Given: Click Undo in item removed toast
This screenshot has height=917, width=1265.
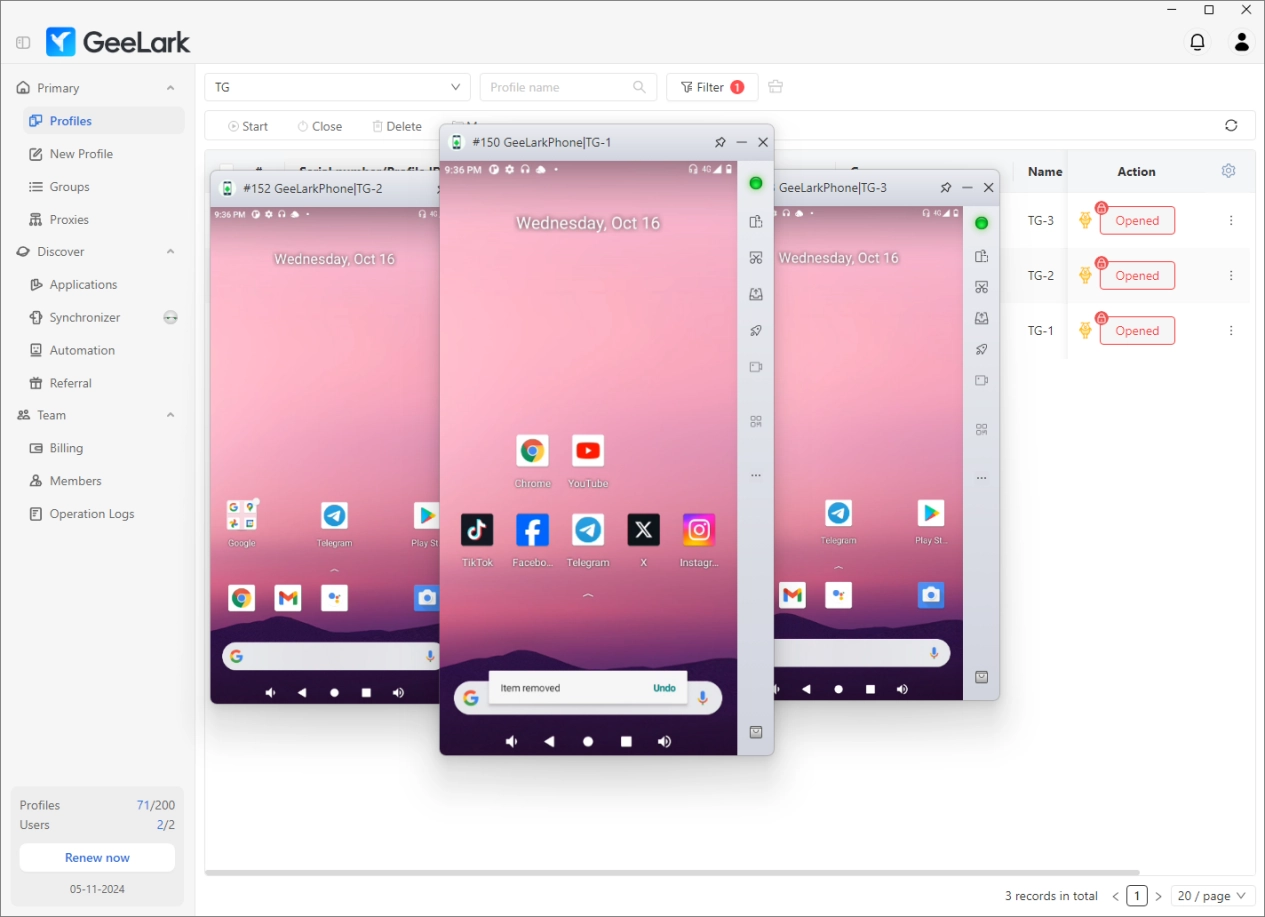Looking at the screenshot, I should [664, 688].
